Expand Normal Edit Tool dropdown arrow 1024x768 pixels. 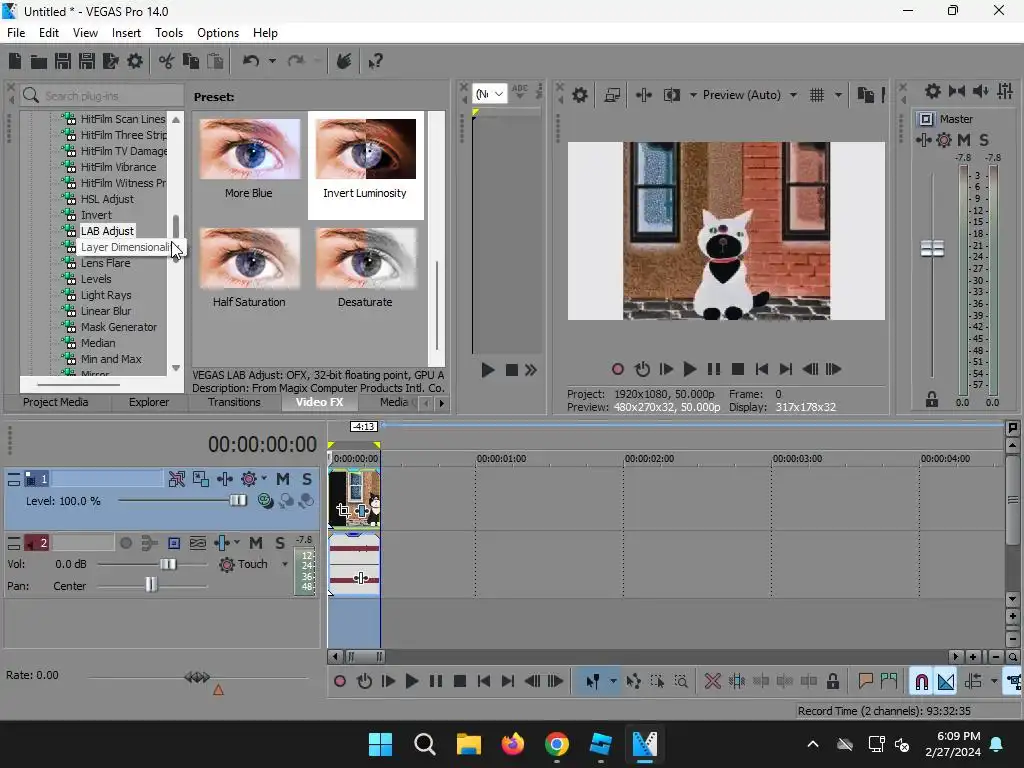613,682
